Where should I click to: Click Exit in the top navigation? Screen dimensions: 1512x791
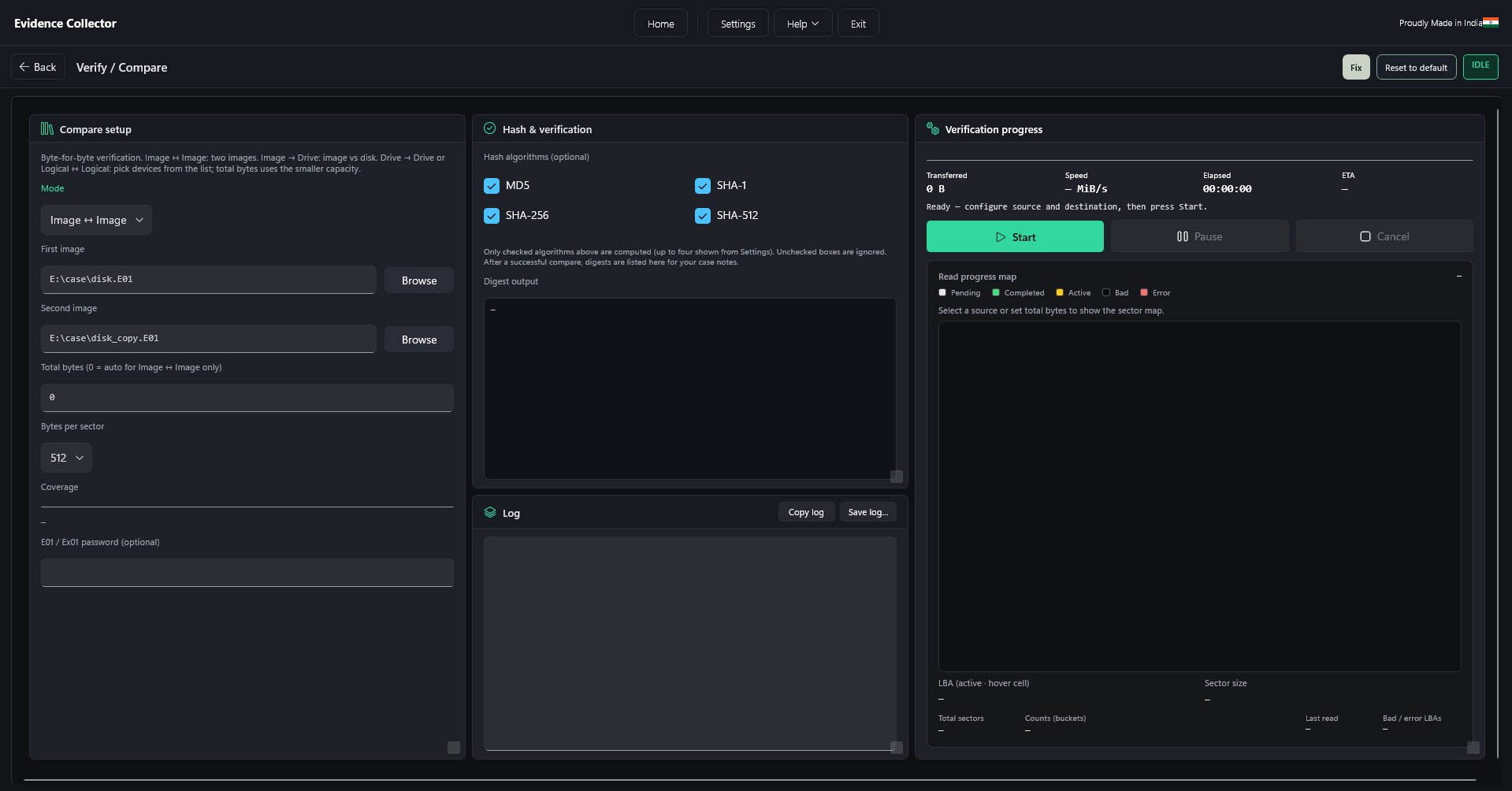[858, 24]
